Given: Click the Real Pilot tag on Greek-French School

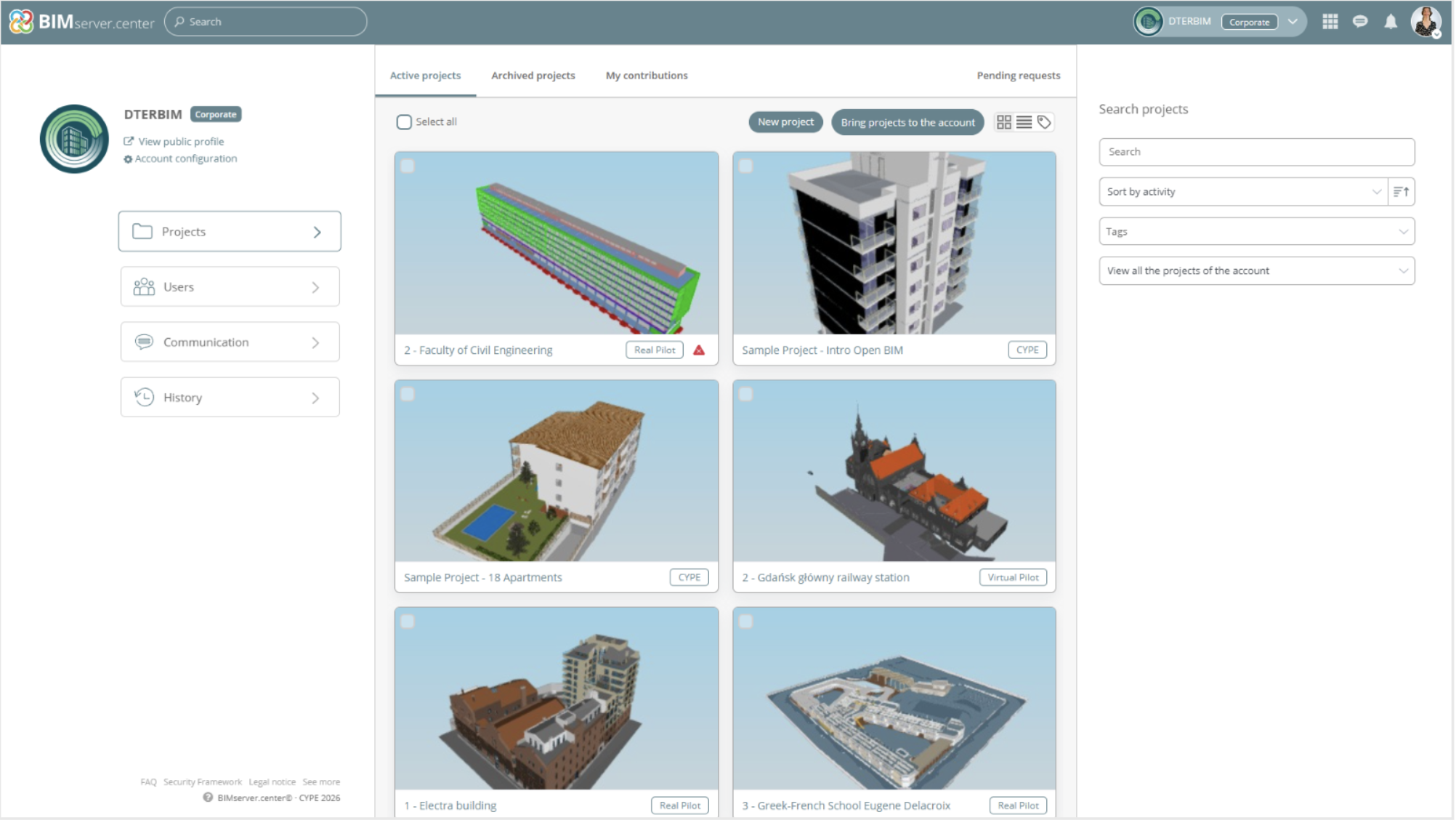Looking at the screenshot, I should pos(1018,805).
